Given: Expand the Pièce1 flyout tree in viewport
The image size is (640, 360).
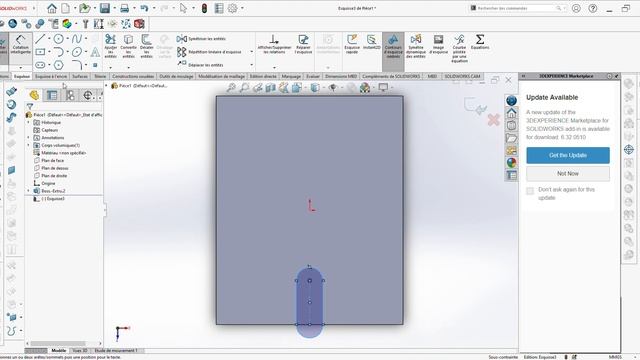Looking at the screenshot, I should click(x=107, y=86).
